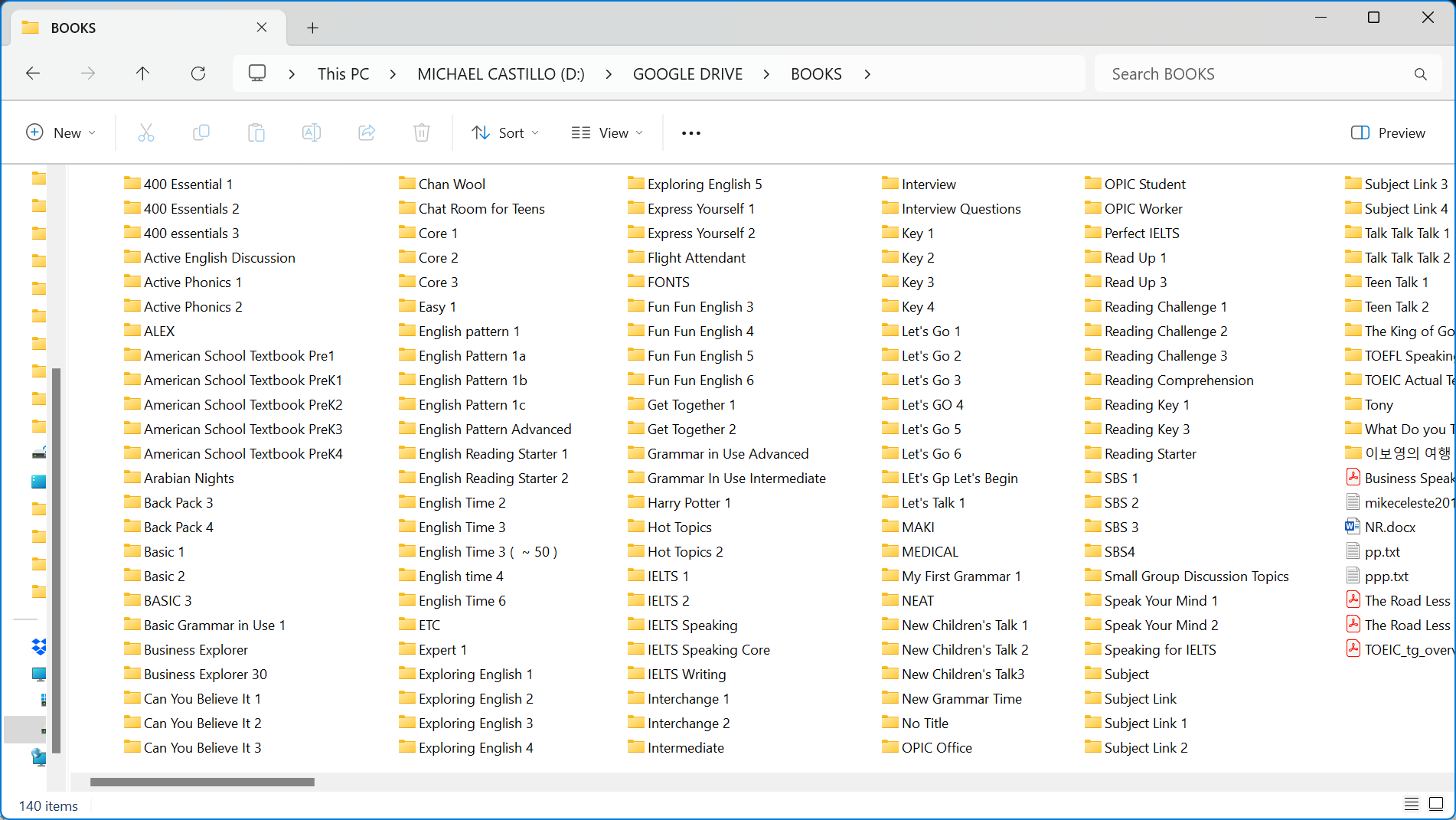This screenshot has height=820, width=1456.
Task: Click the Paste clipboard icon
Action: 256,133
